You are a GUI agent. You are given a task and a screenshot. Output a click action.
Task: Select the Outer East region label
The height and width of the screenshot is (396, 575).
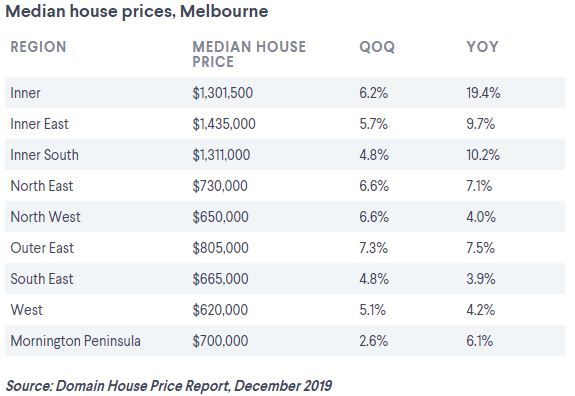[42, 248]
